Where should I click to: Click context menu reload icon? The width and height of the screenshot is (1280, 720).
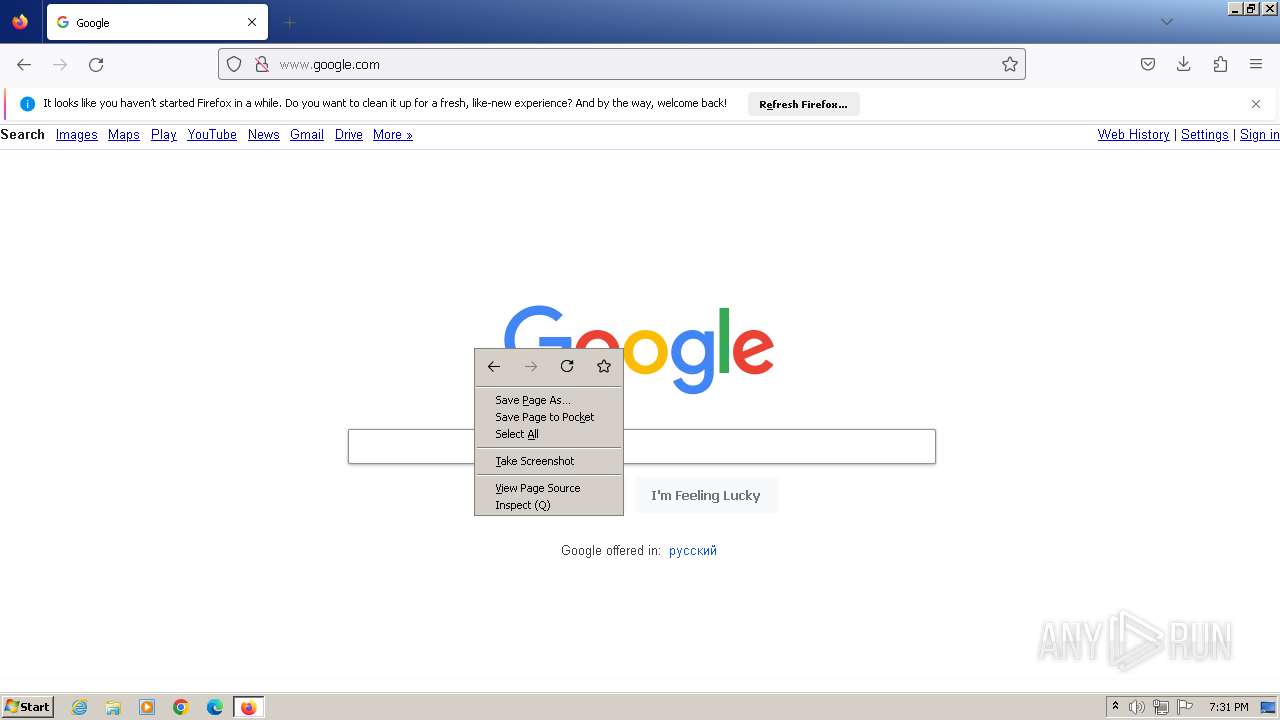click(567, 366)
